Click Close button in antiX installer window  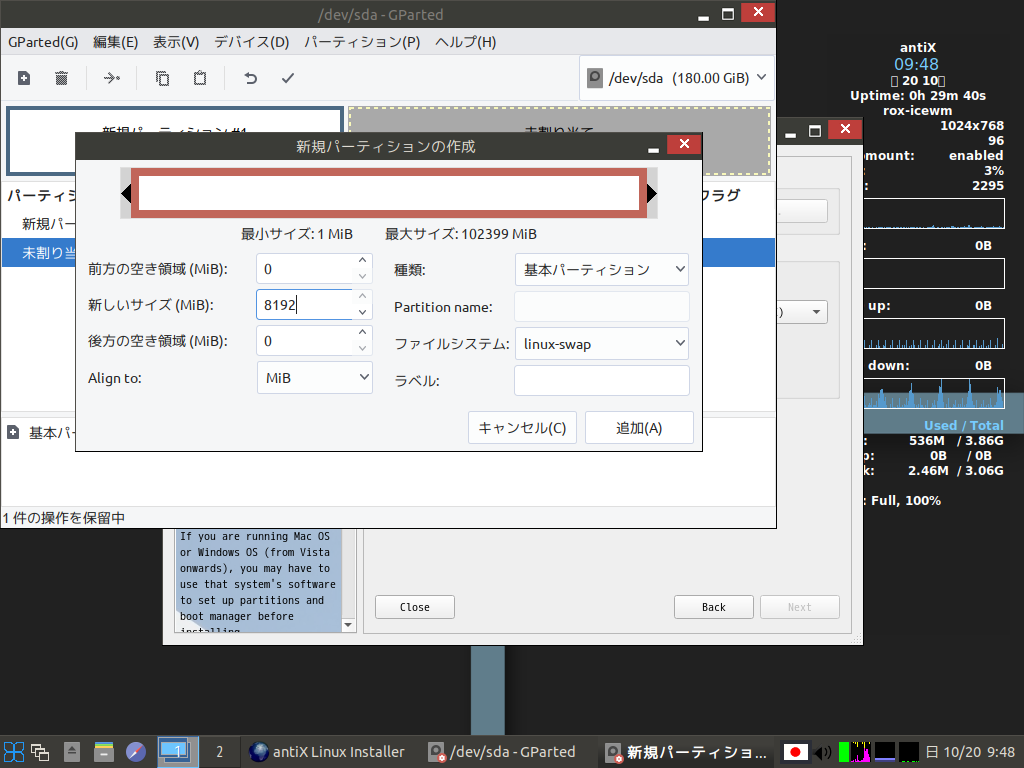point(415,607)
